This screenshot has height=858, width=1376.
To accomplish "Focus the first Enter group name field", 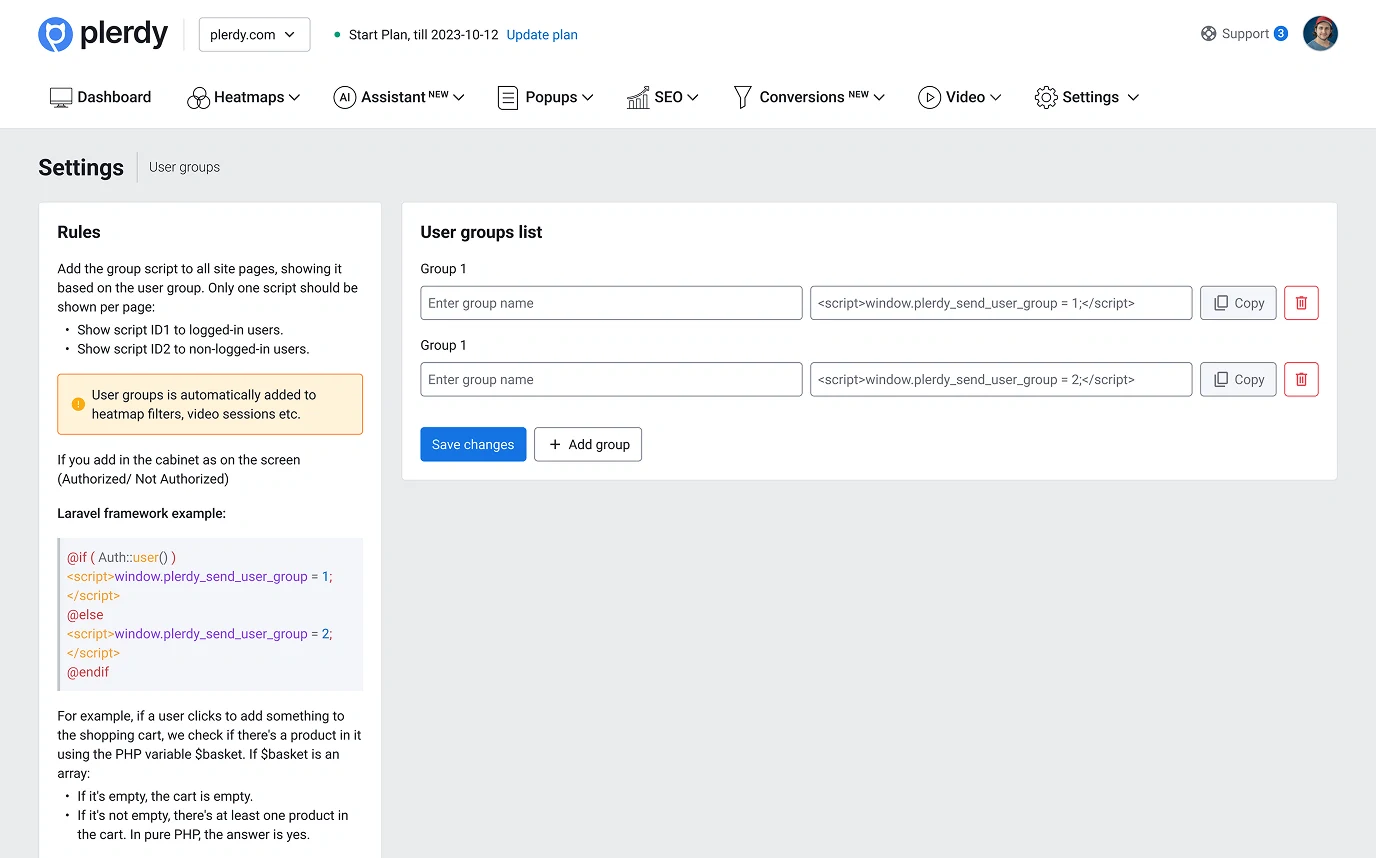I will 611,303.
